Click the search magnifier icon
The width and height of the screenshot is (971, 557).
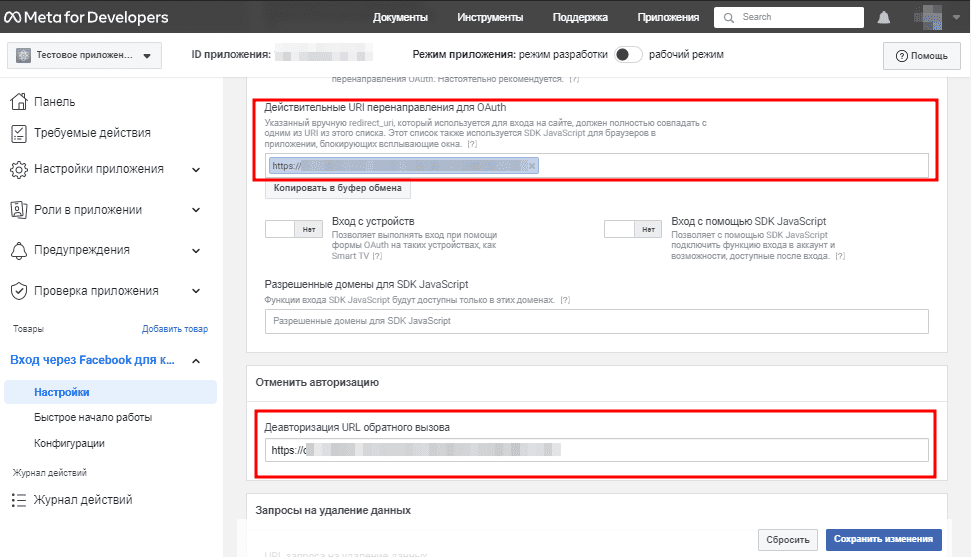(x=729, y=17)
